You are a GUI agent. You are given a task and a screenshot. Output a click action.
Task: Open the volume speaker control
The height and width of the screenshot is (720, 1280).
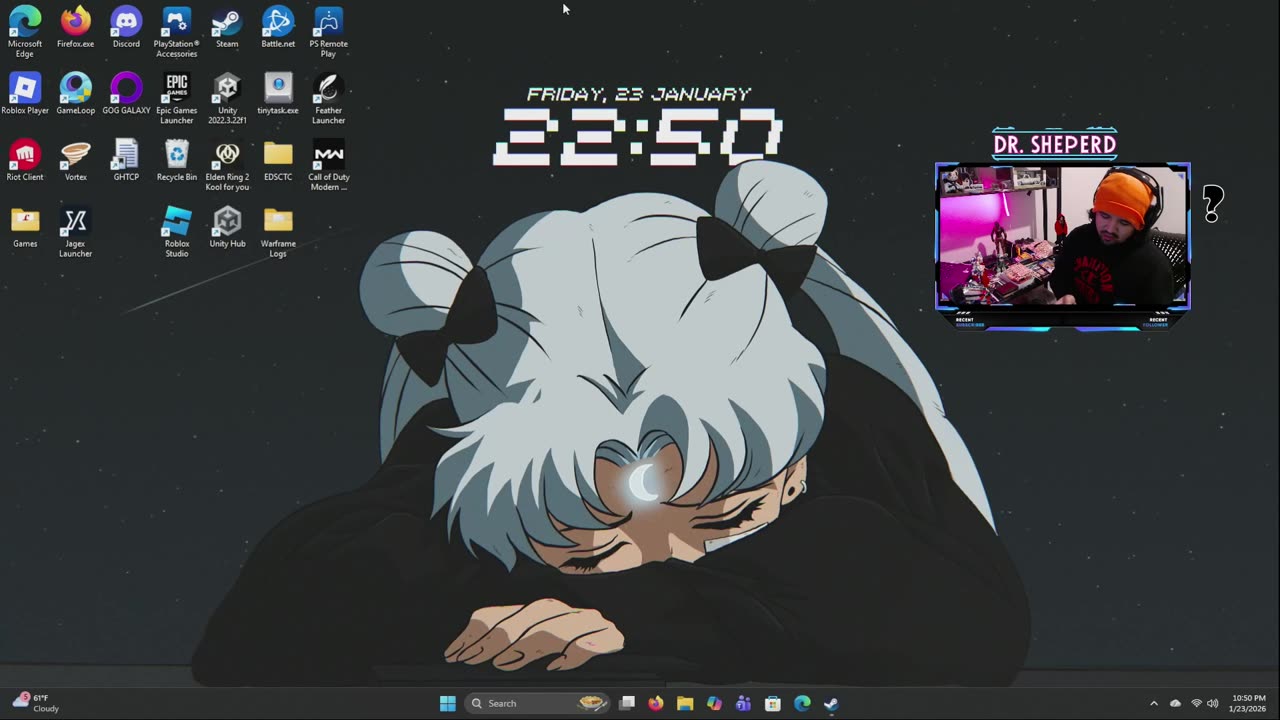[x=1213, y=703]
